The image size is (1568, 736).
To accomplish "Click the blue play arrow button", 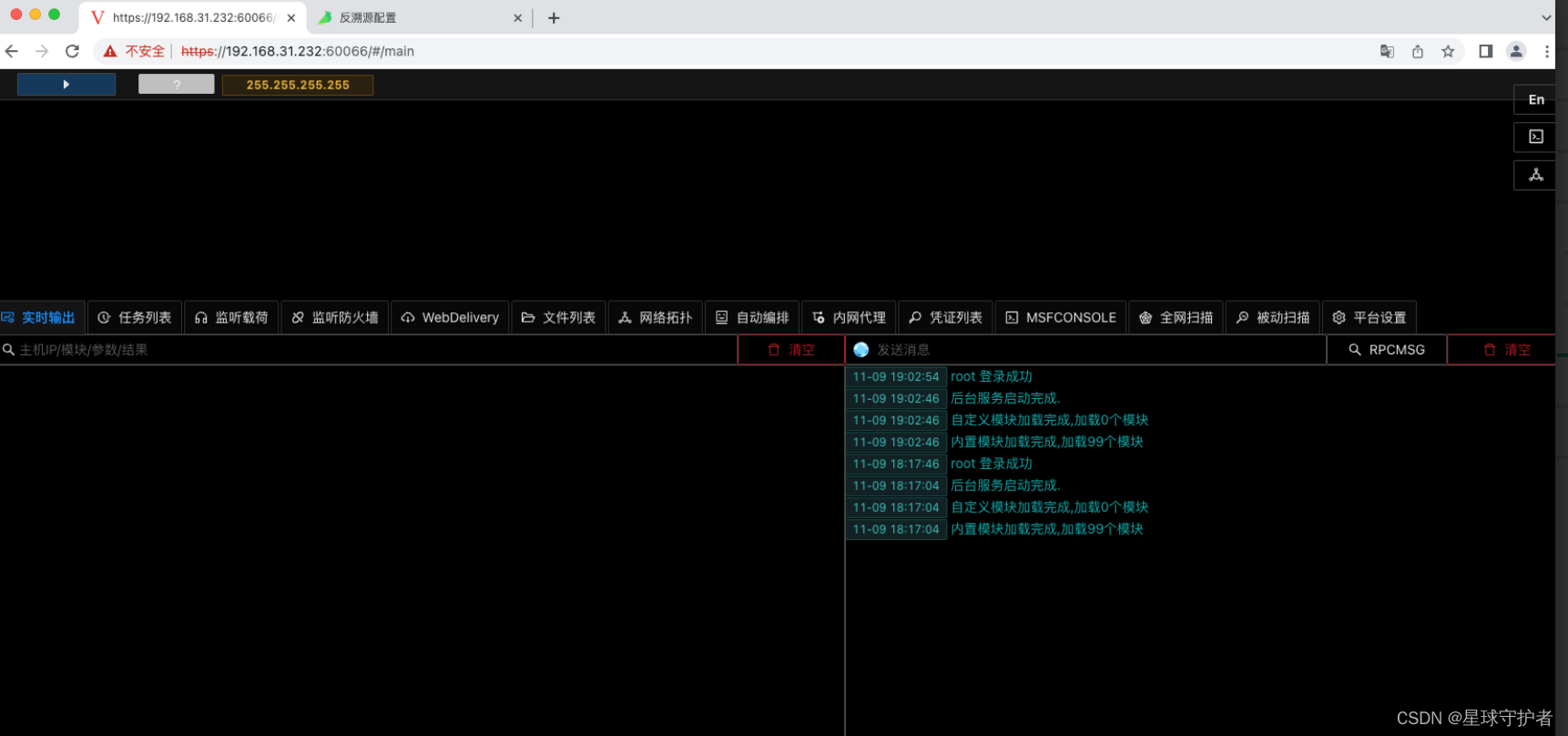I will click(x=66, y=85).
